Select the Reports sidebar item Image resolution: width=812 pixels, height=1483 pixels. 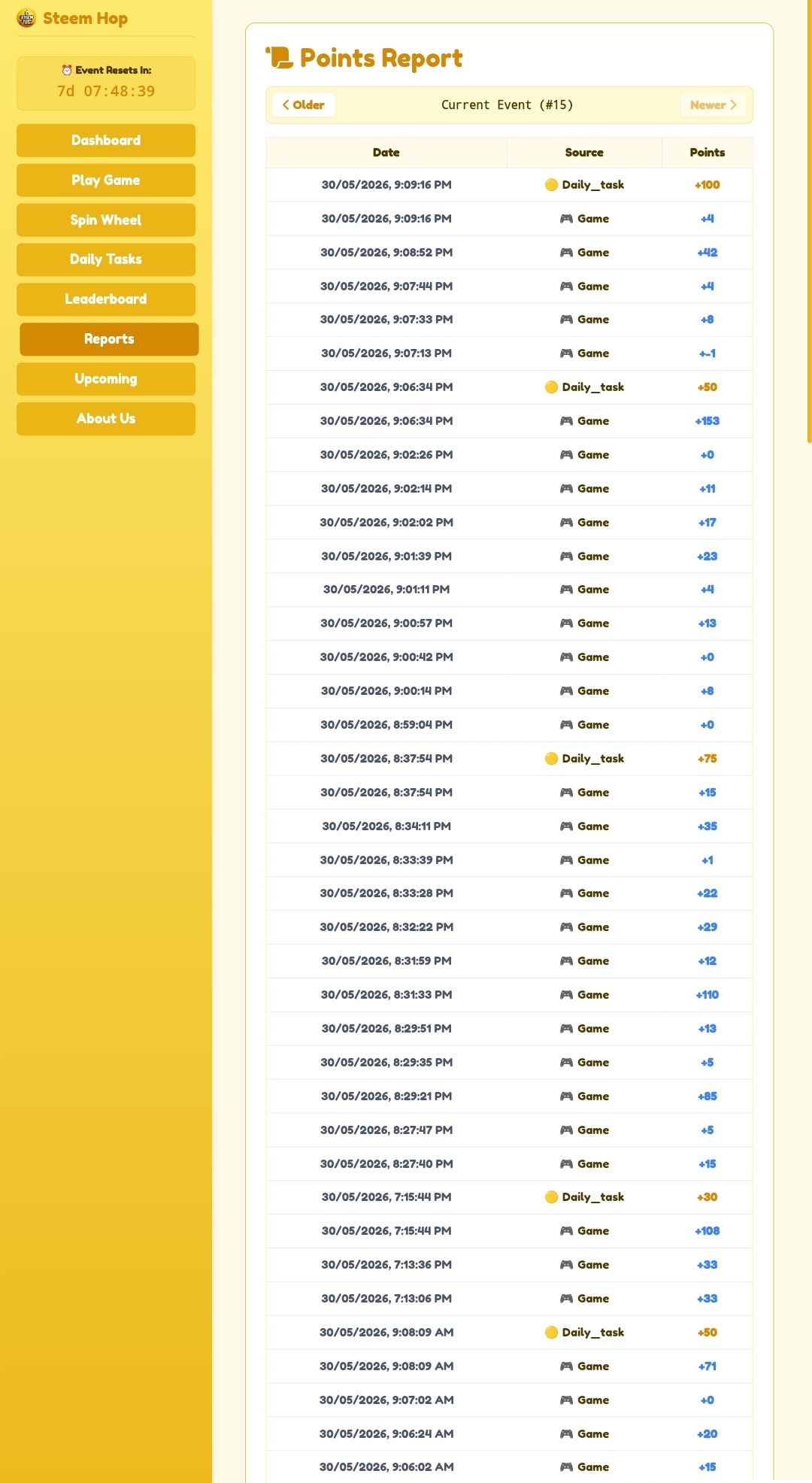(x=109, y=339)
